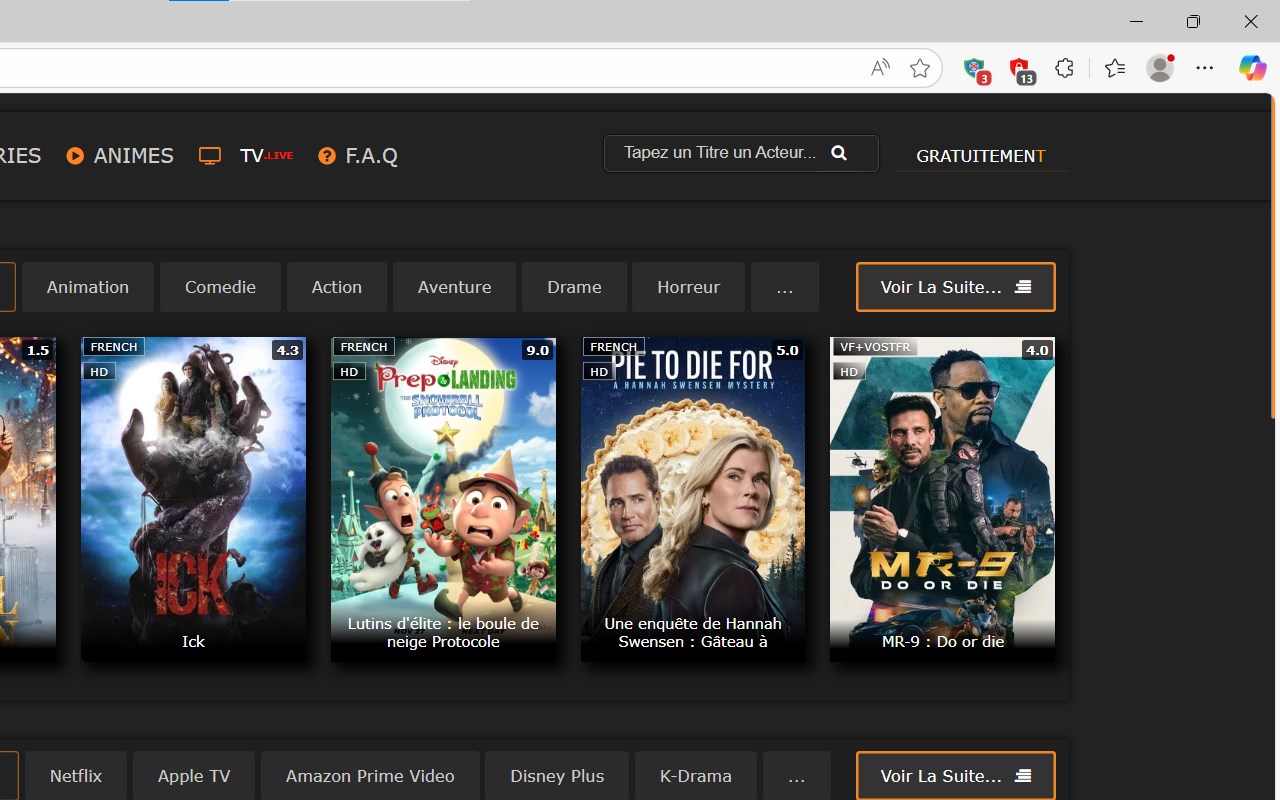This screenshot has width=1280, height=800.
Task: Click the 'Ick' title caption
Action: pyautogui.click(x=193, y=641)
